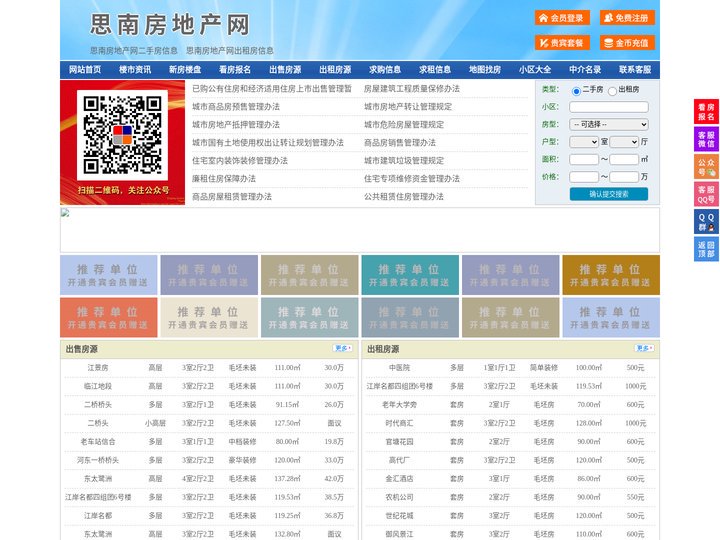Open 出售房源 navigation item

click(285, 70)
